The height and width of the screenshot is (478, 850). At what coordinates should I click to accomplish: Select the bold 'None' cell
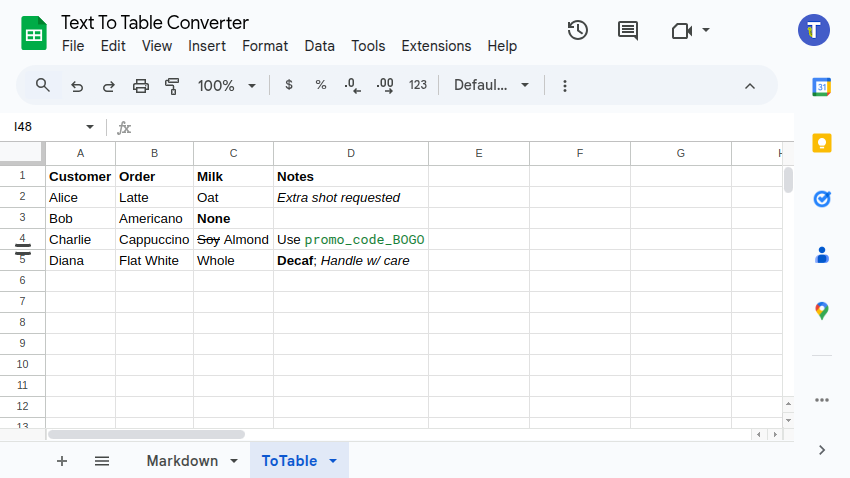click(x=233, y=218)
